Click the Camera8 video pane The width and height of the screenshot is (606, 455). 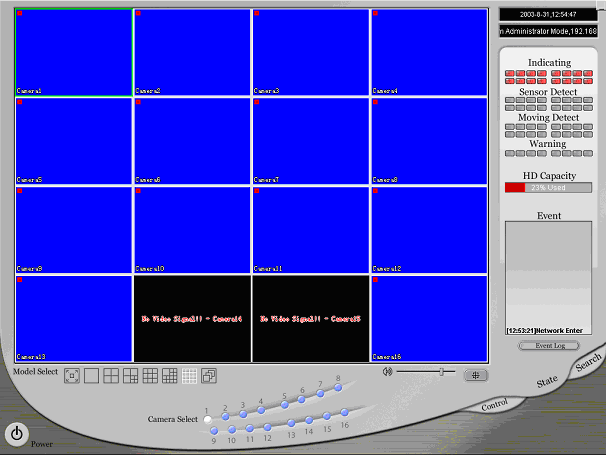429,141
